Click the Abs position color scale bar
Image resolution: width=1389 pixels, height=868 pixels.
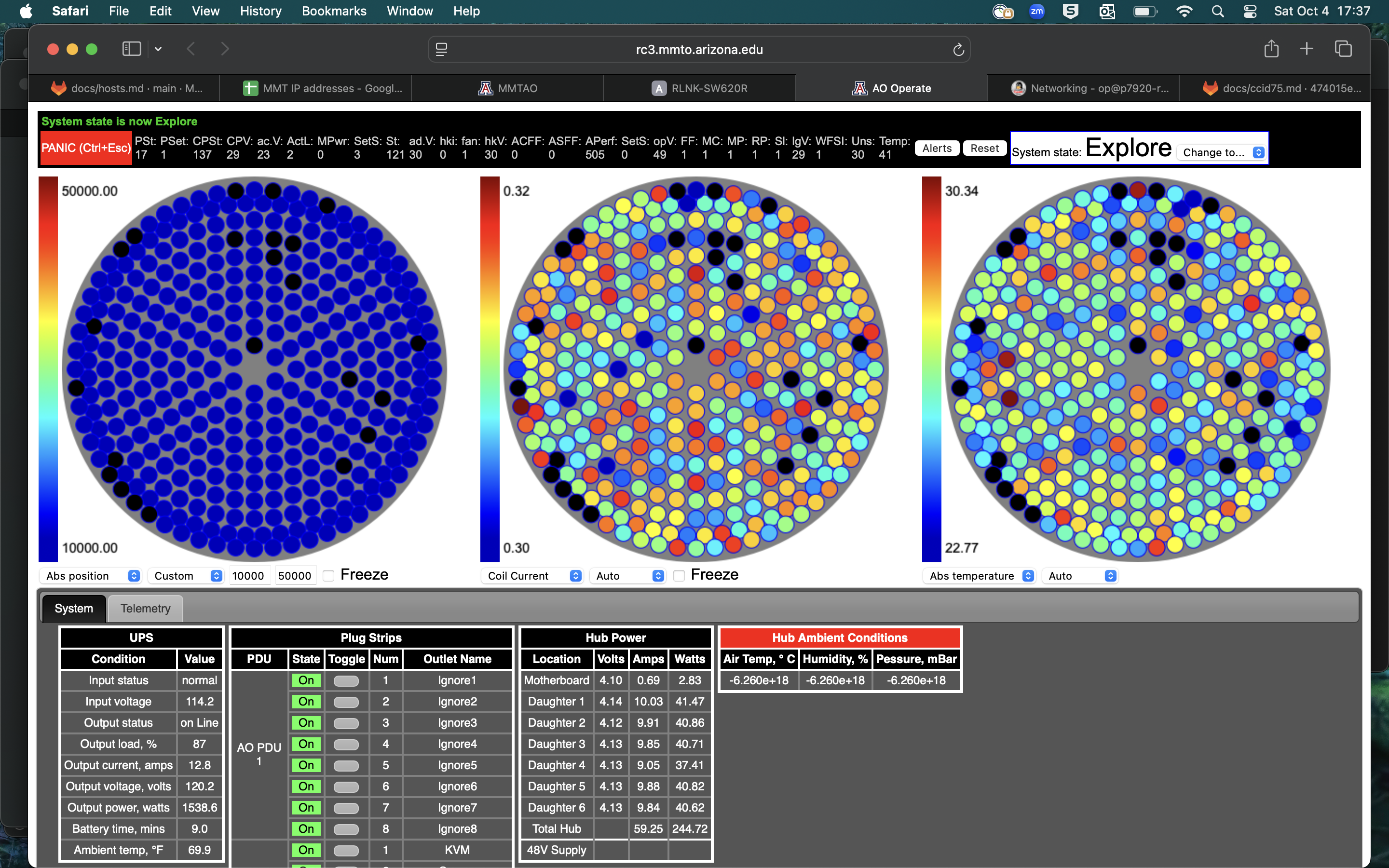point(48,368)
